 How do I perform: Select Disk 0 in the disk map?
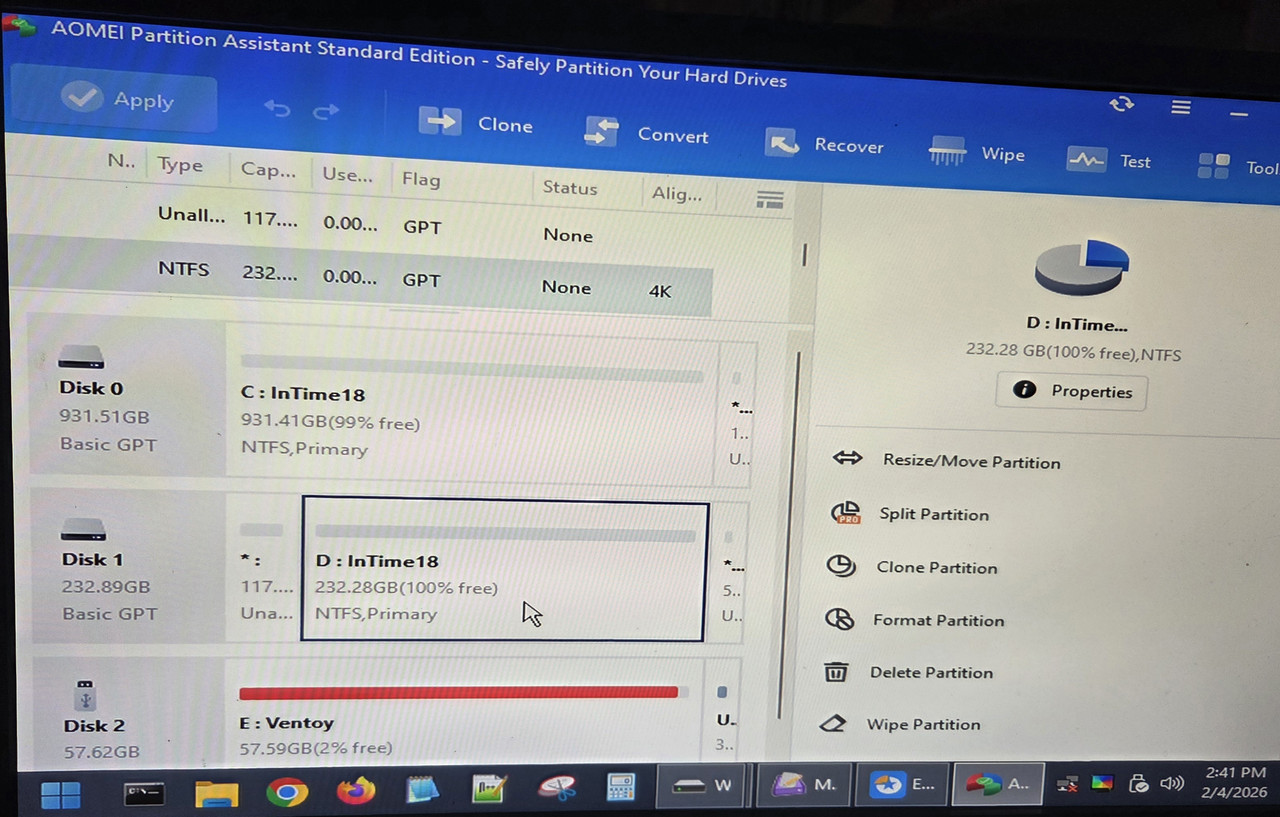[x=126, y=395]
